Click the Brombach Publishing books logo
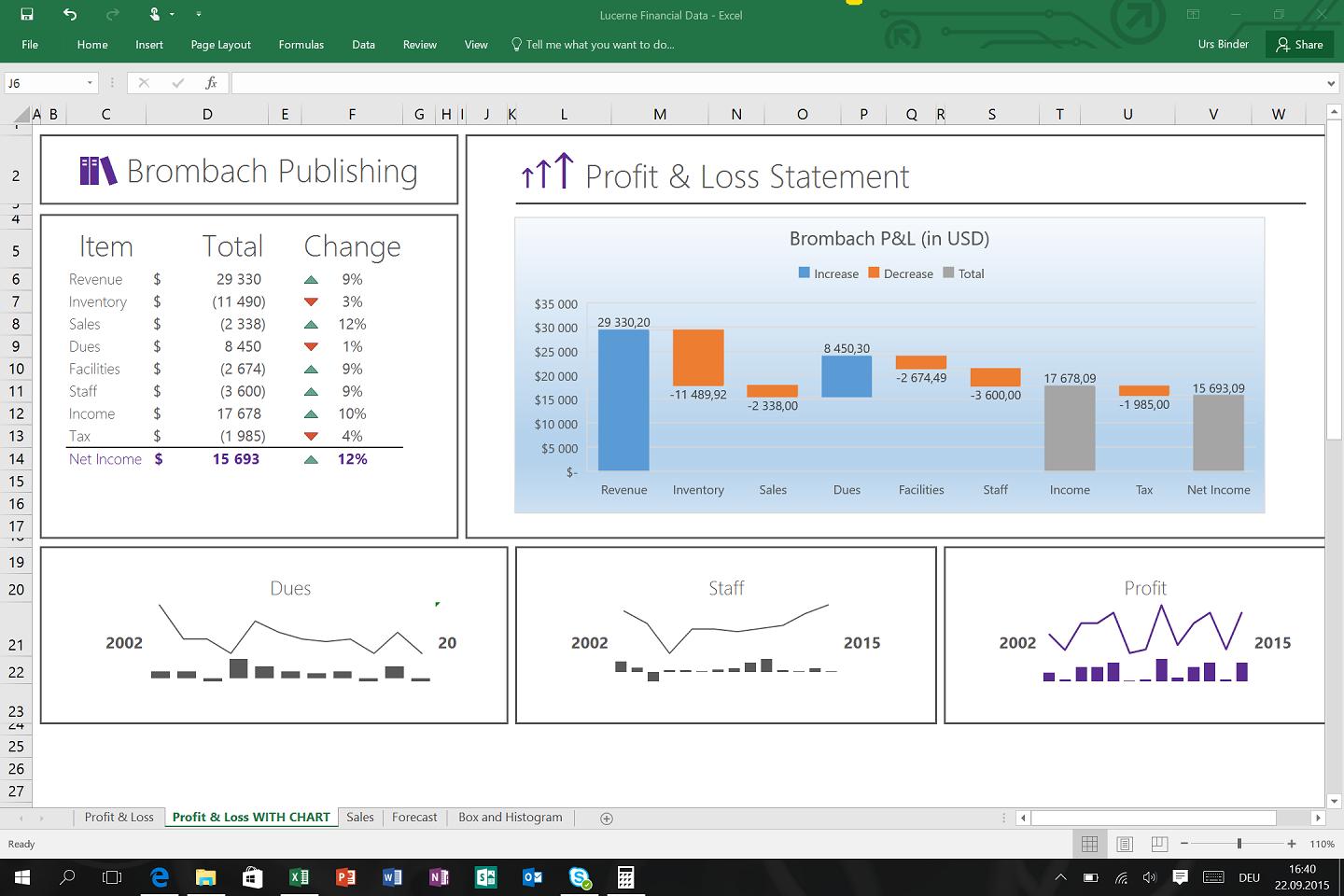 98,171
